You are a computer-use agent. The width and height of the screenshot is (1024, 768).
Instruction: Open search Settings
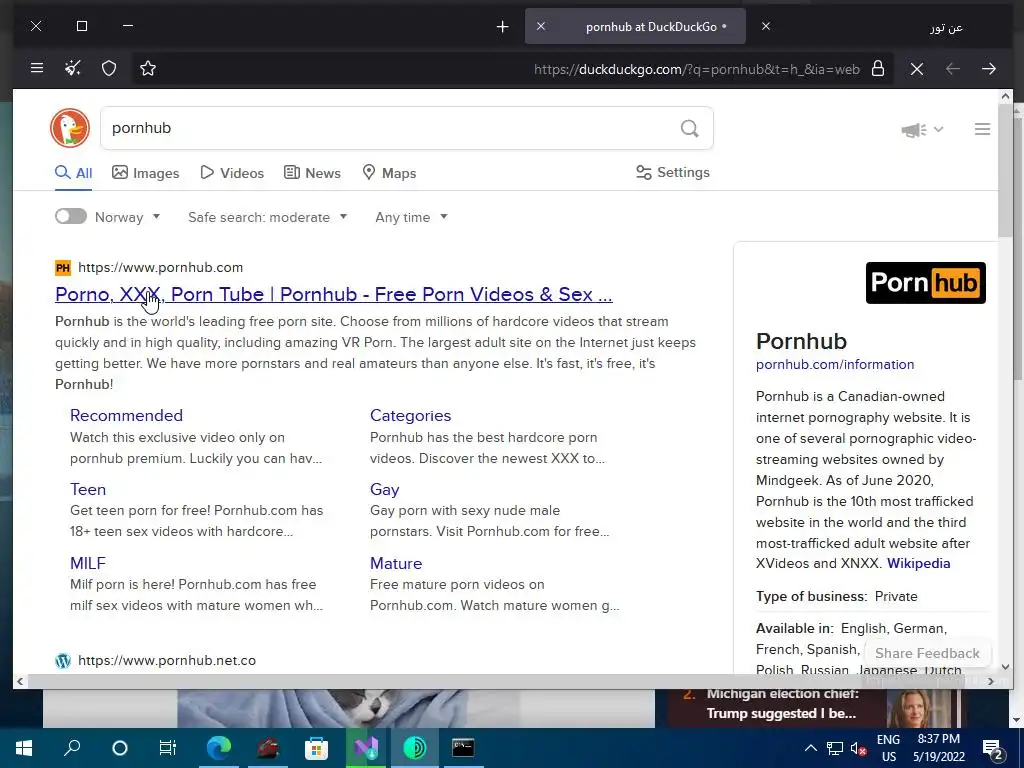coord(673,172)
